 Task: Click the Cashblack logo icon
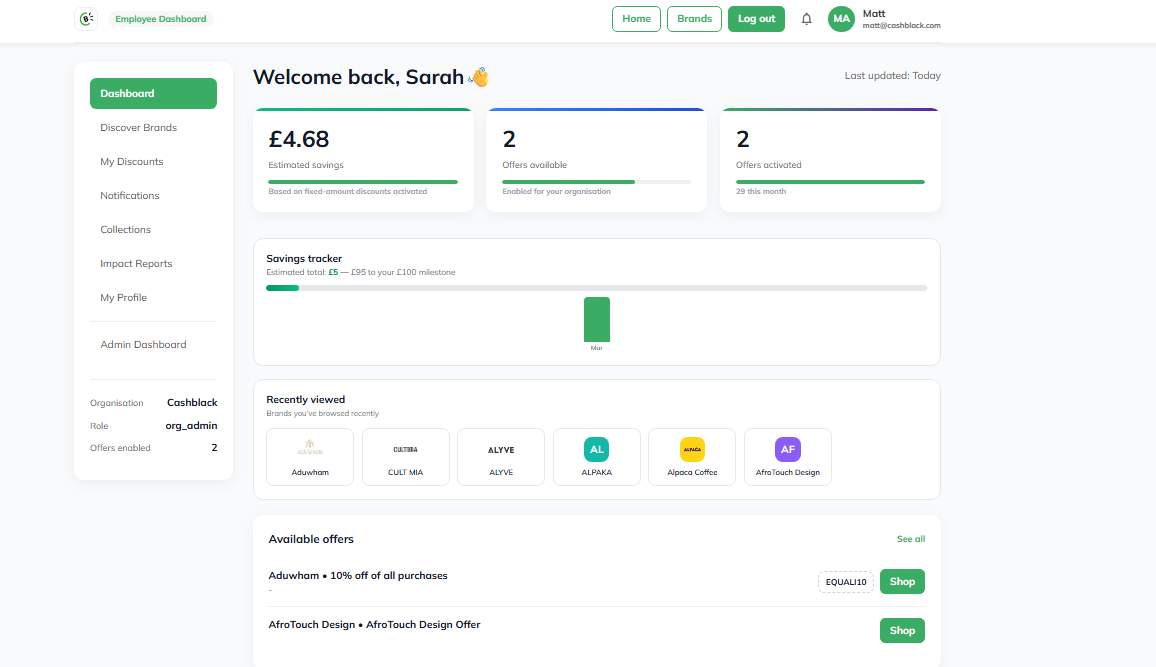coord(86,18)
